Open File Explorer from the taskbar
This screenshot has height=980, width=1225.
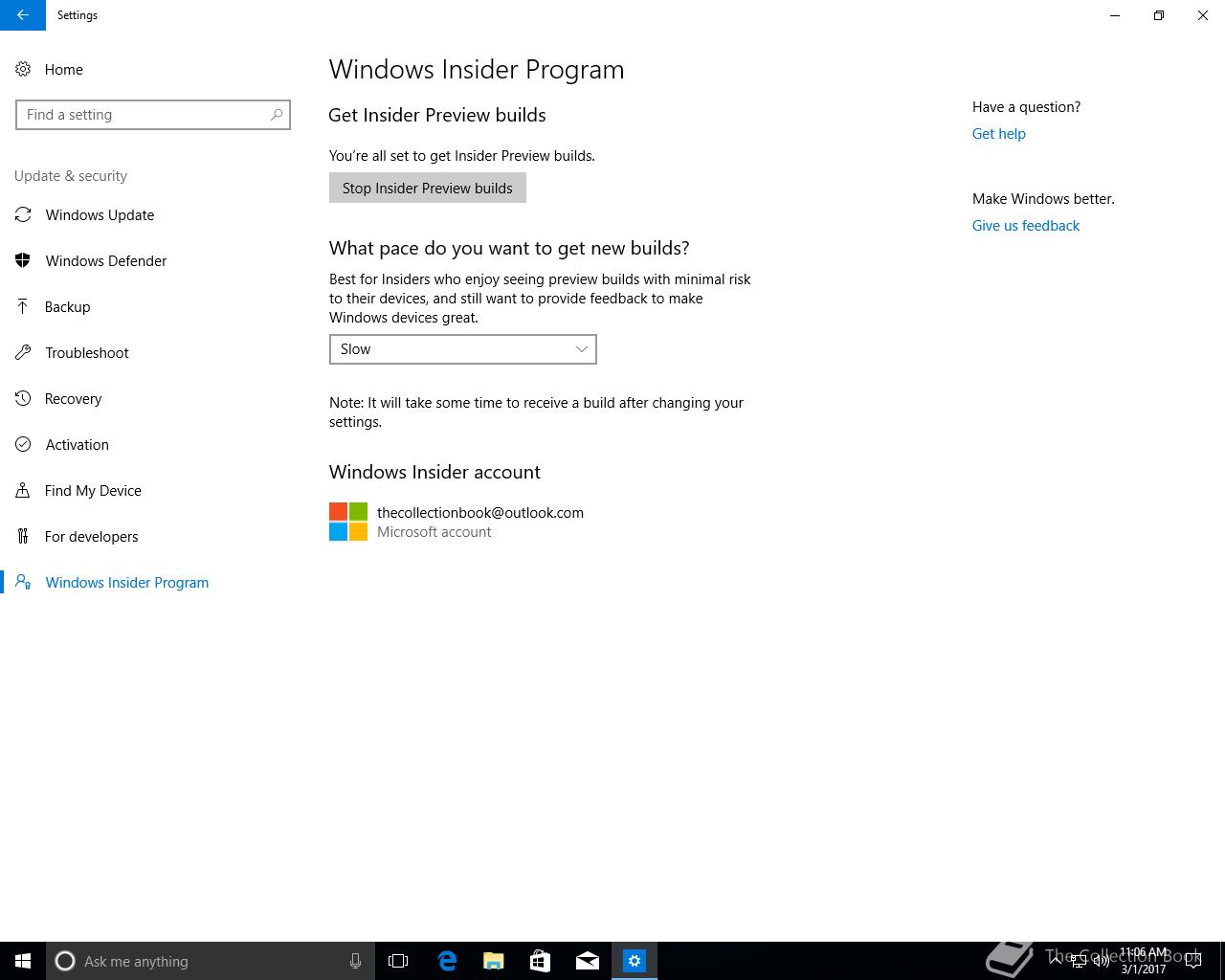click(494, 961)
